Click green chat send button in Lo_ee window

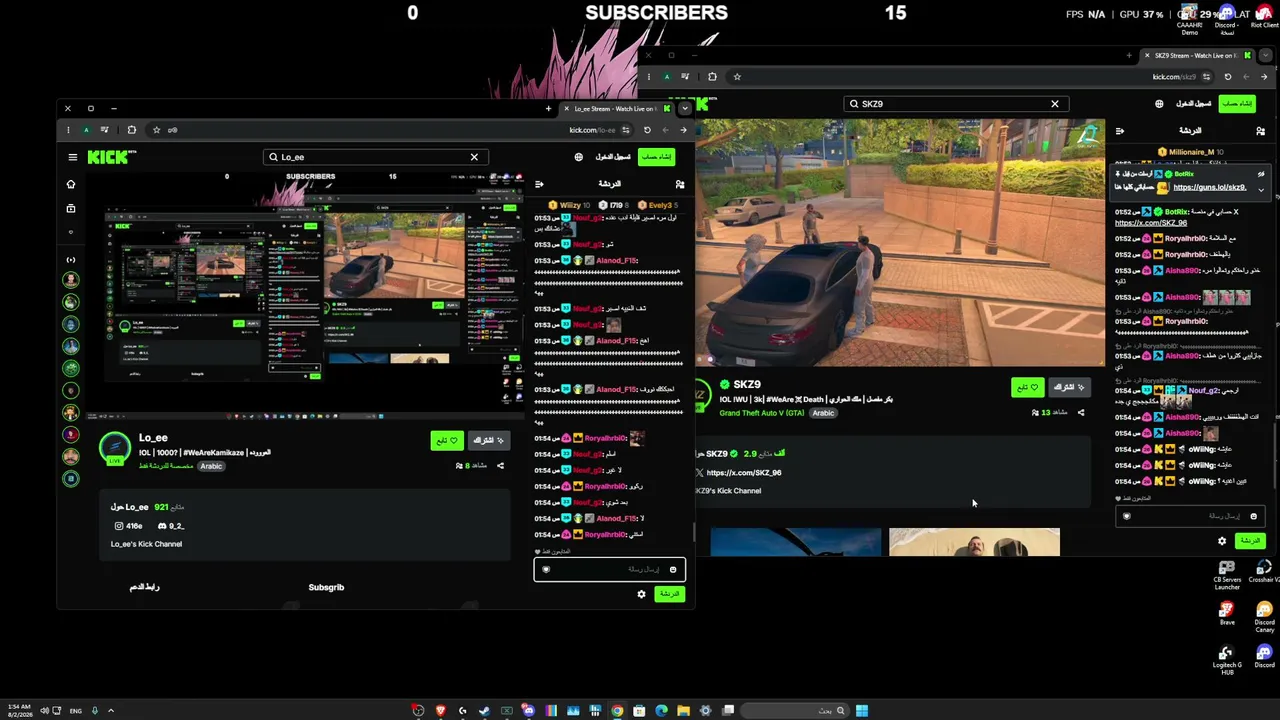(669, 594)
